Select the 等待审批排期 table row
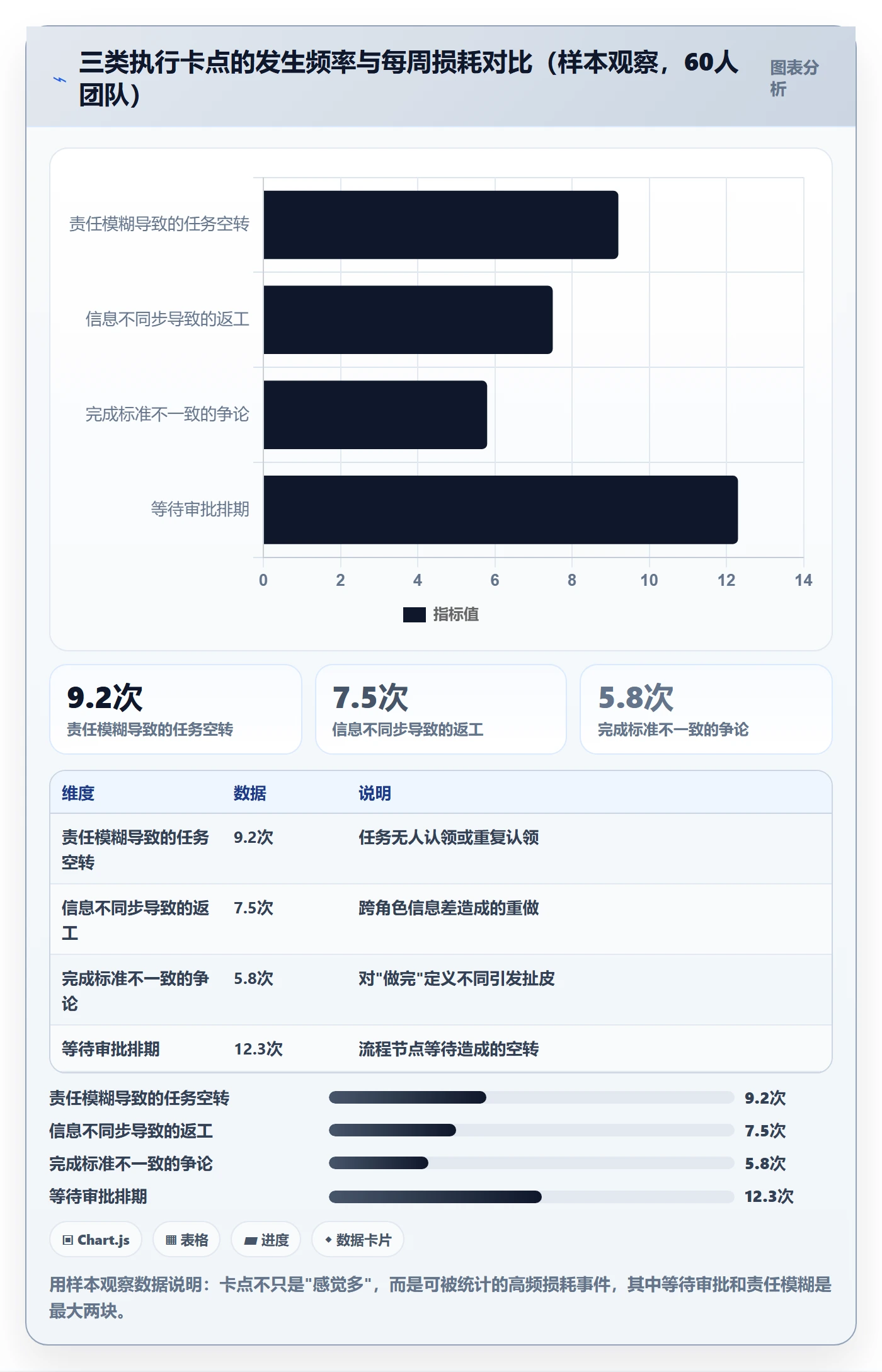The width and height of the screenshot is (882, 1372). click(x=441, y=1049)
